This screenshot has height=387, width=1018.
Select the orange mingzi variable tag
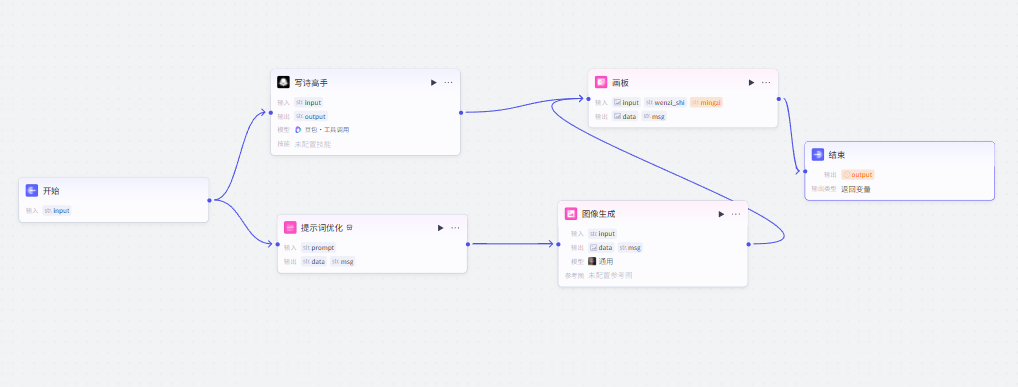tap(706, 102)
